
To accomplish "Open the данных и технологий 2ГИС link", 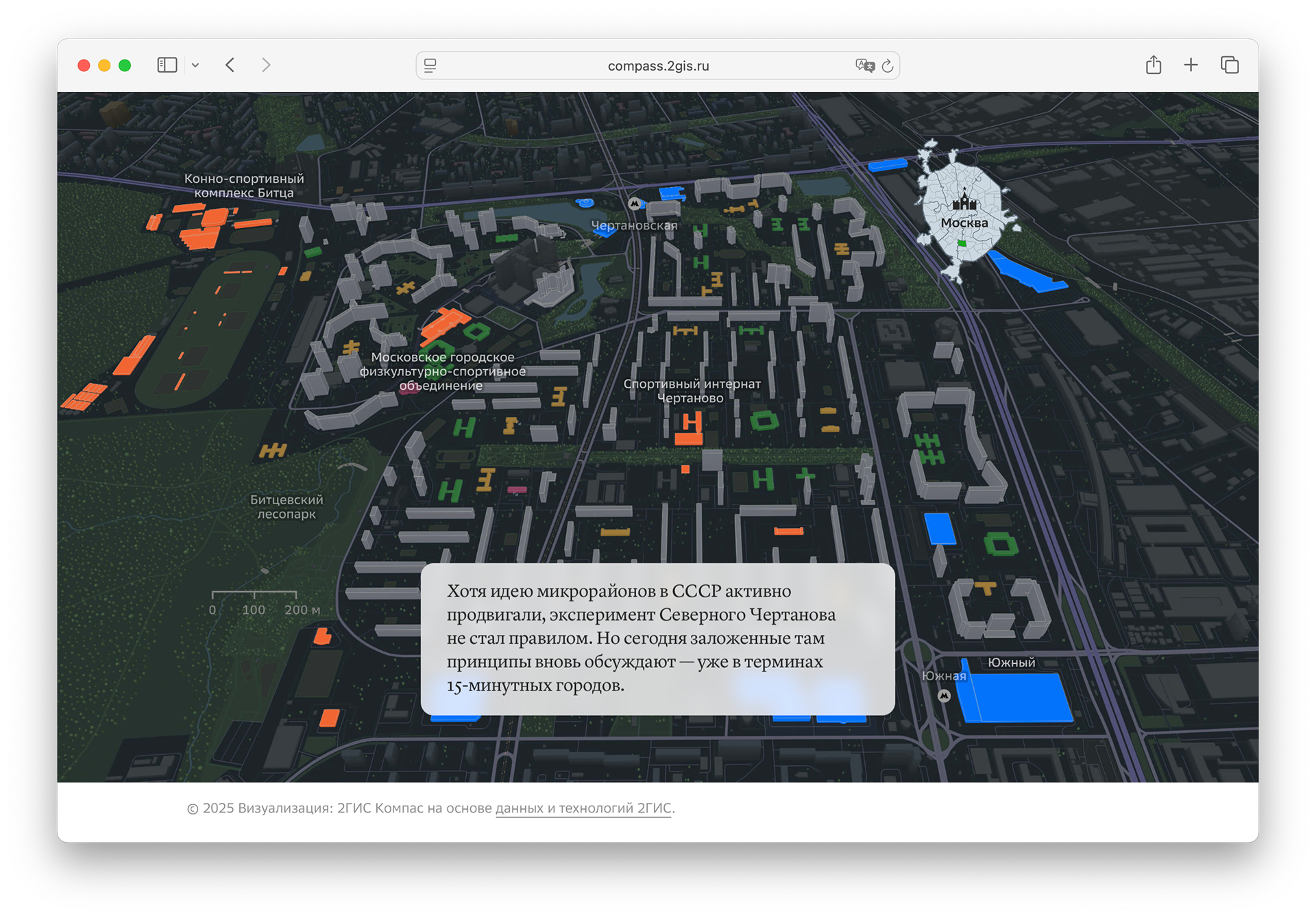I will (583, 808).
